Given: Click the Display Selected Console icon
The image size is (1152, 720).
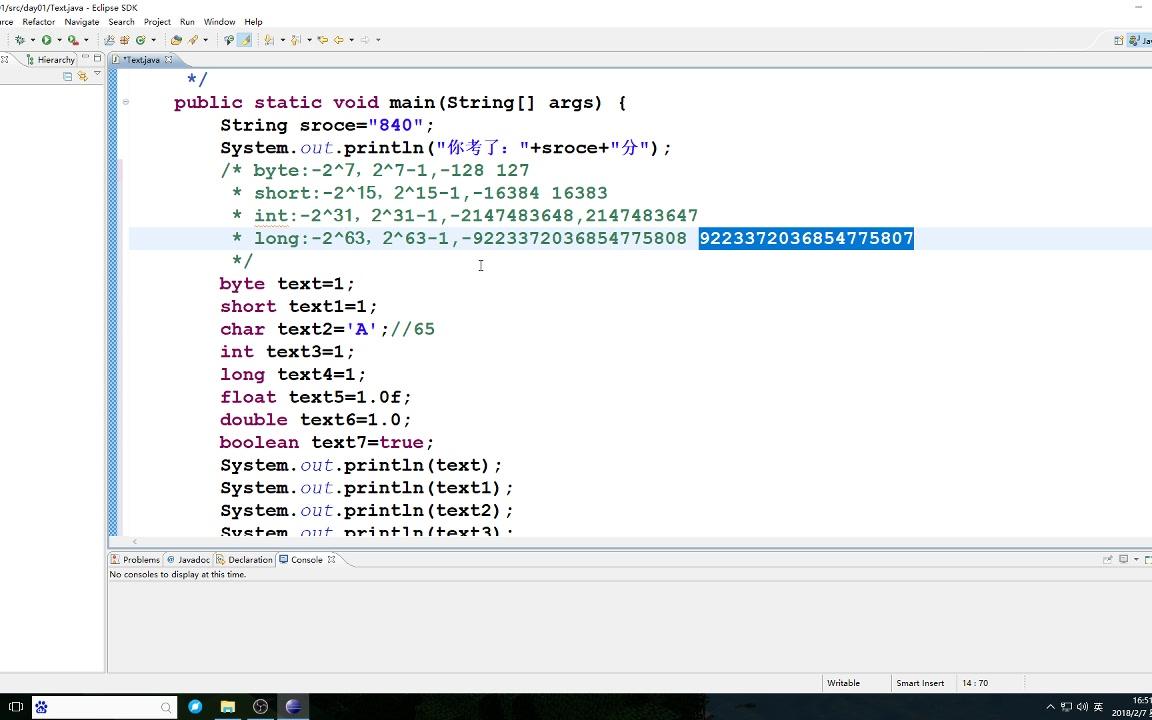Looking at the screenshot, I should (1123, 560).
